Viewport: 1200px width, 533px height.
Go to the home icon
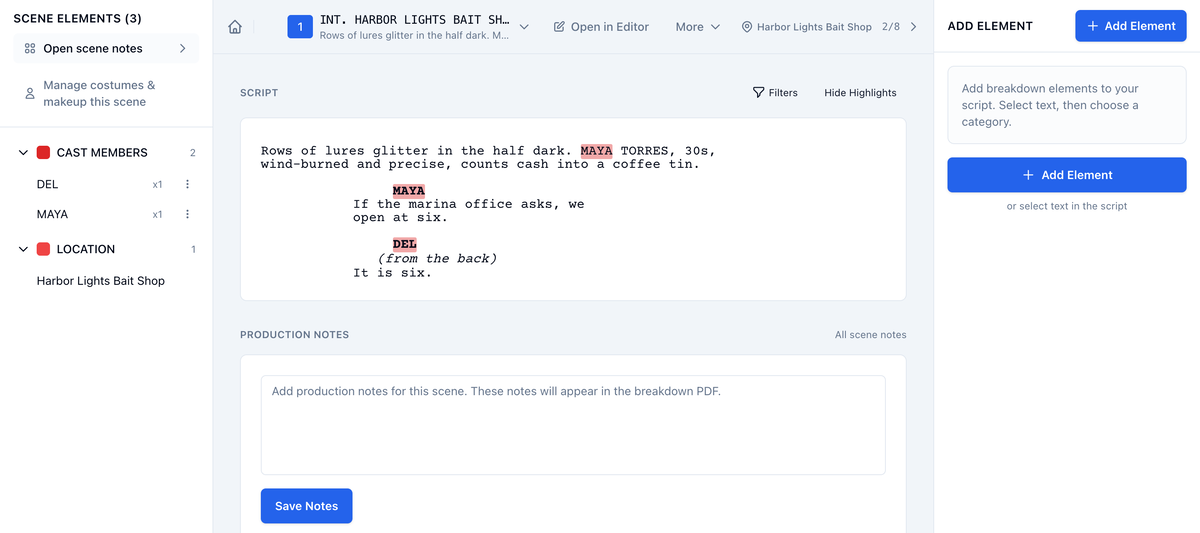coord(235,27)
